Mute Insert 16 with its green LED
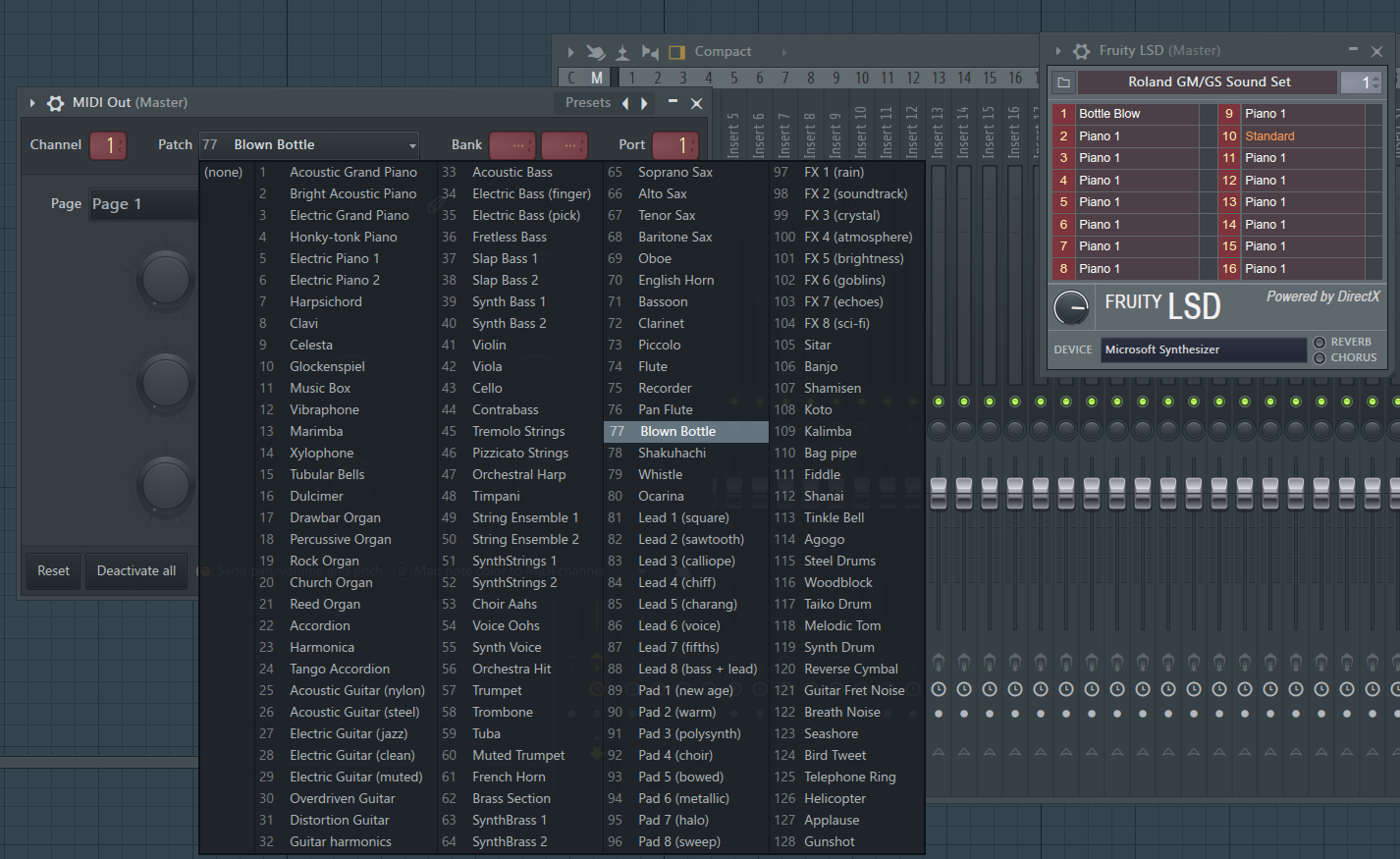Image resolution: width=1400 pixels, height=859 pixels. (1015, 402)
